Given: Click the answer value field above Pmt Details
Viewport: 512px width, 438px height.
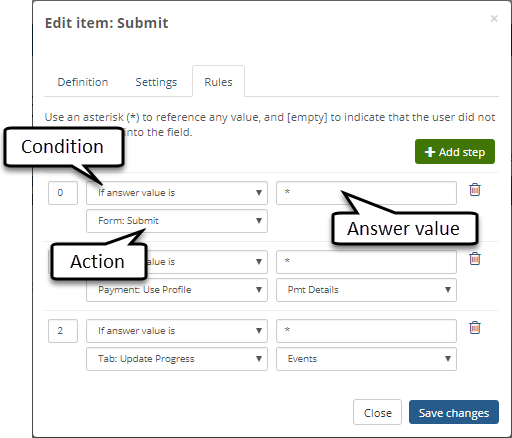Looking at the screenshot, I should 366,262.
